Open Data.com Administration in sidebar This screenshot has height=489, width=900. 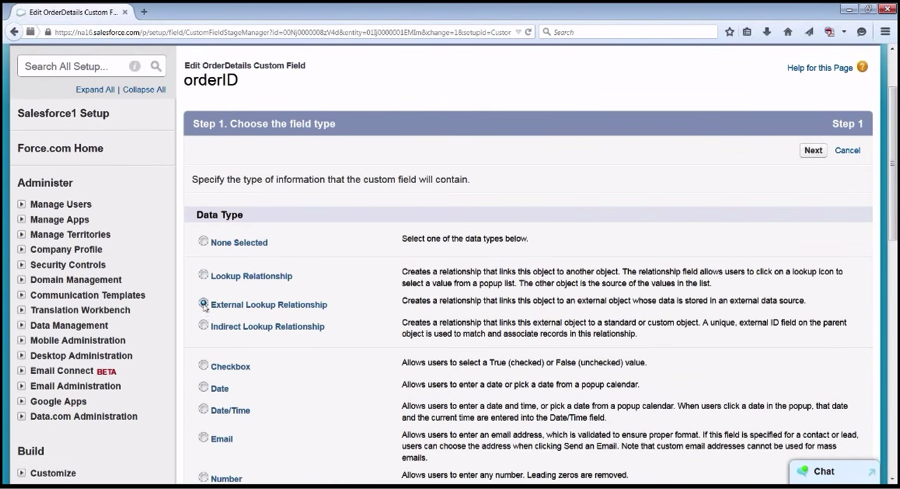[x=84, y=417]
